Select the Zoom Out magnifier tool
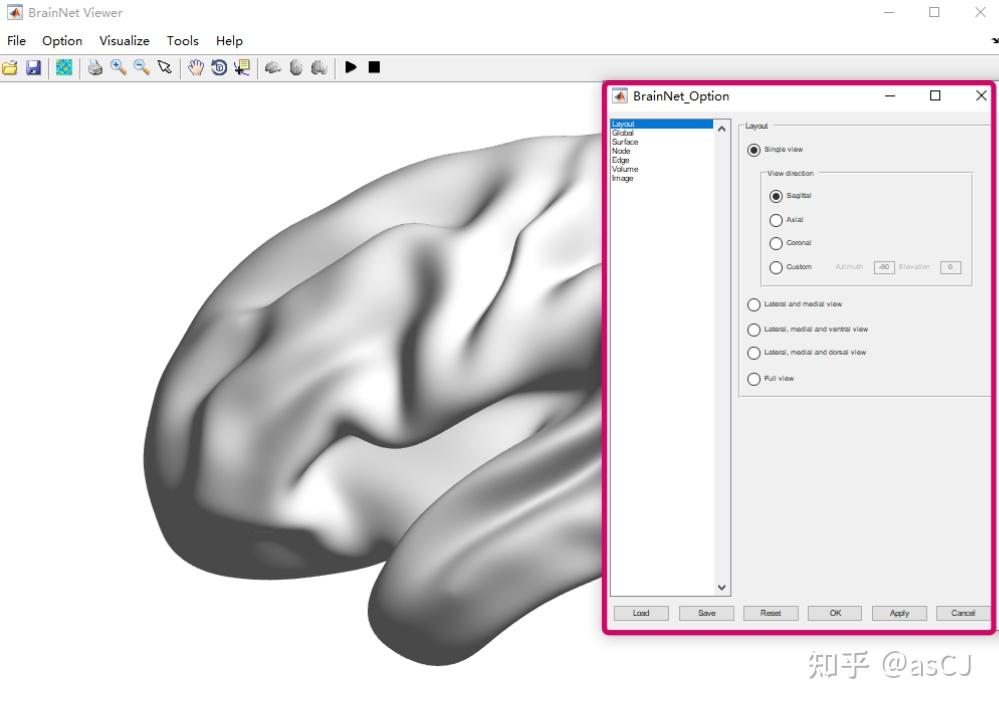Viewport: 999px width, 705px height. [141, 67]
